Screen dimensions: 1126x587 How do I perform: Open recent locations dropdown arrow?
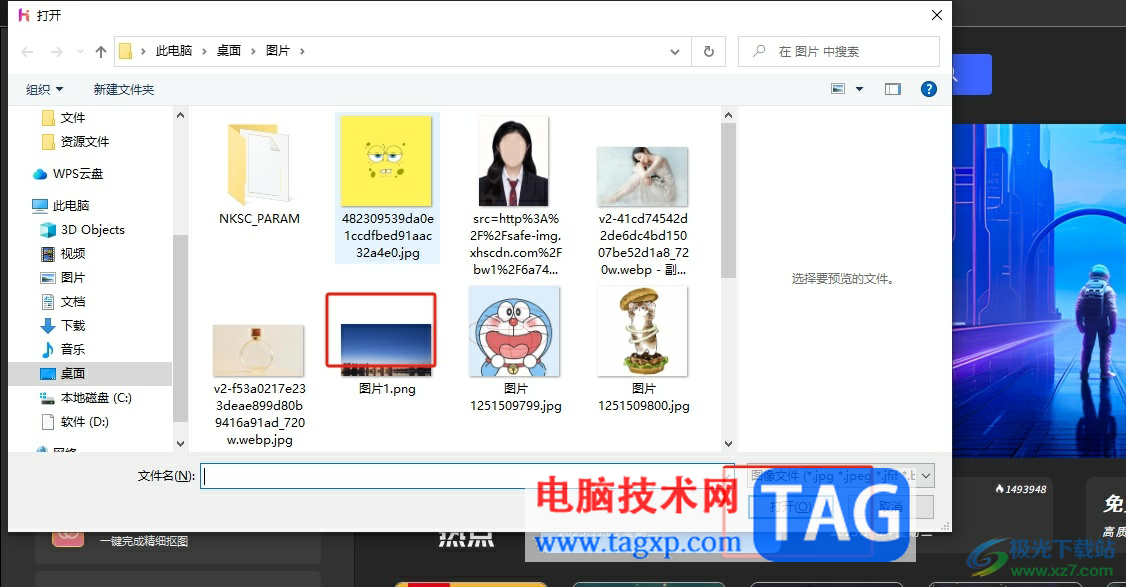pos(80,52)
